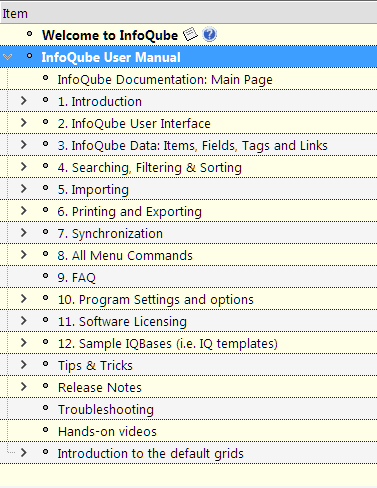377x488 pixels.
Task: Select 6. Printing and Exporting
Action: pyautogui.click(x=130, y=212)
